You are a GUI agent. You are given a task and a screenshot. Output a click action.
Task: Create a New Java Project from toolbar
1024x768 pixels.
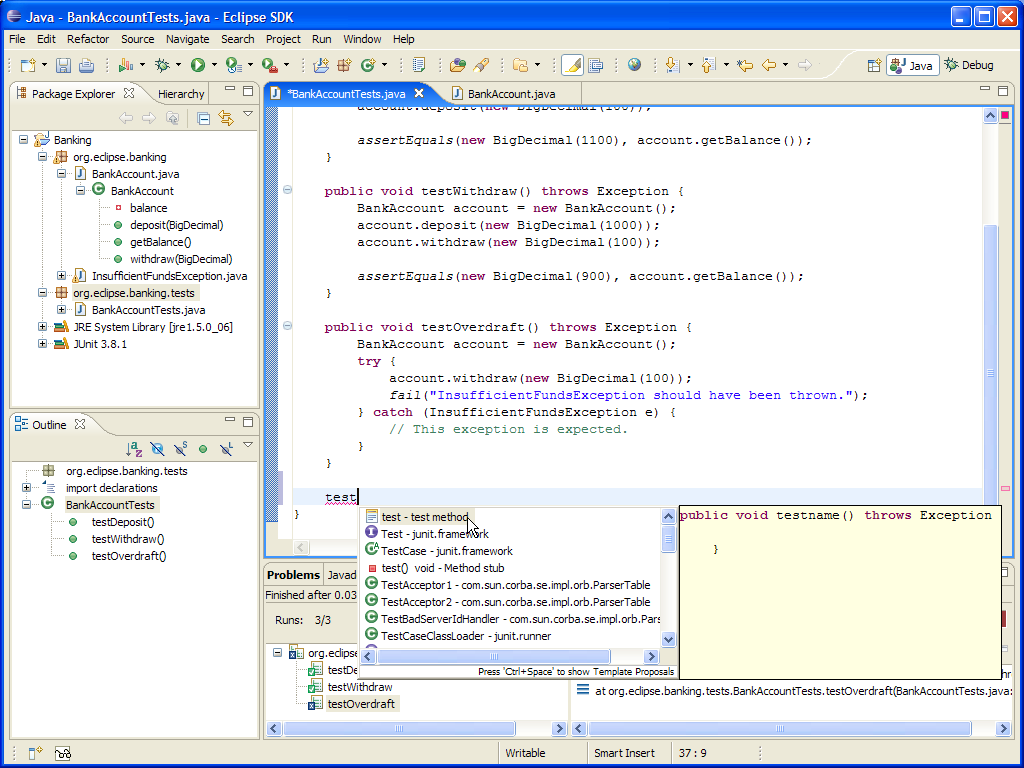321,65
